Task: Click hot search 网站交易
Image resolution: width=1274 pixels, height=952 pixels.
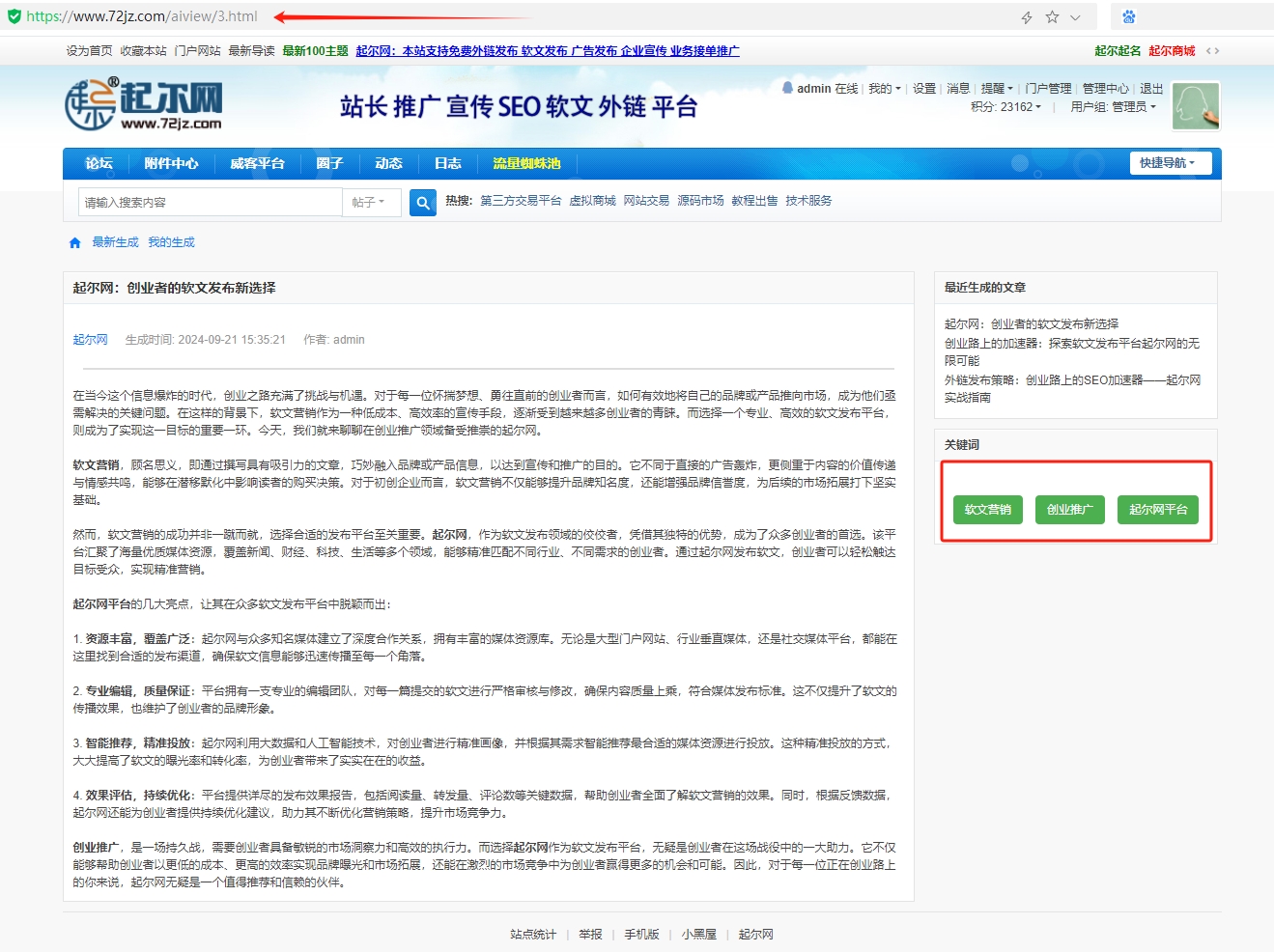Action: click(x=646, y=201)
